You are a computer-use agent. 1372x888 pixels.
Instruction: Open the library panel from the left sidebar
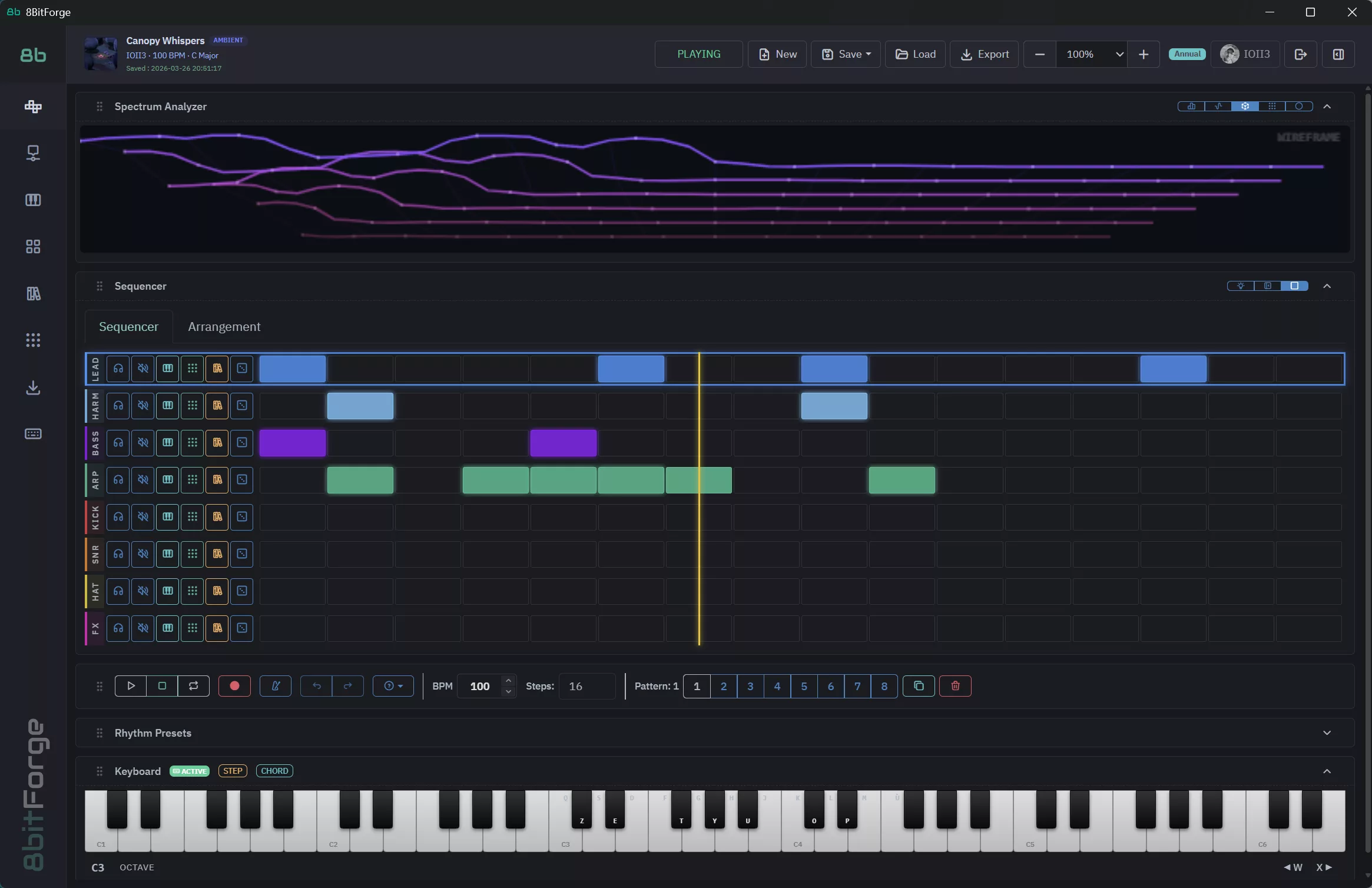[x=33, y=293]
